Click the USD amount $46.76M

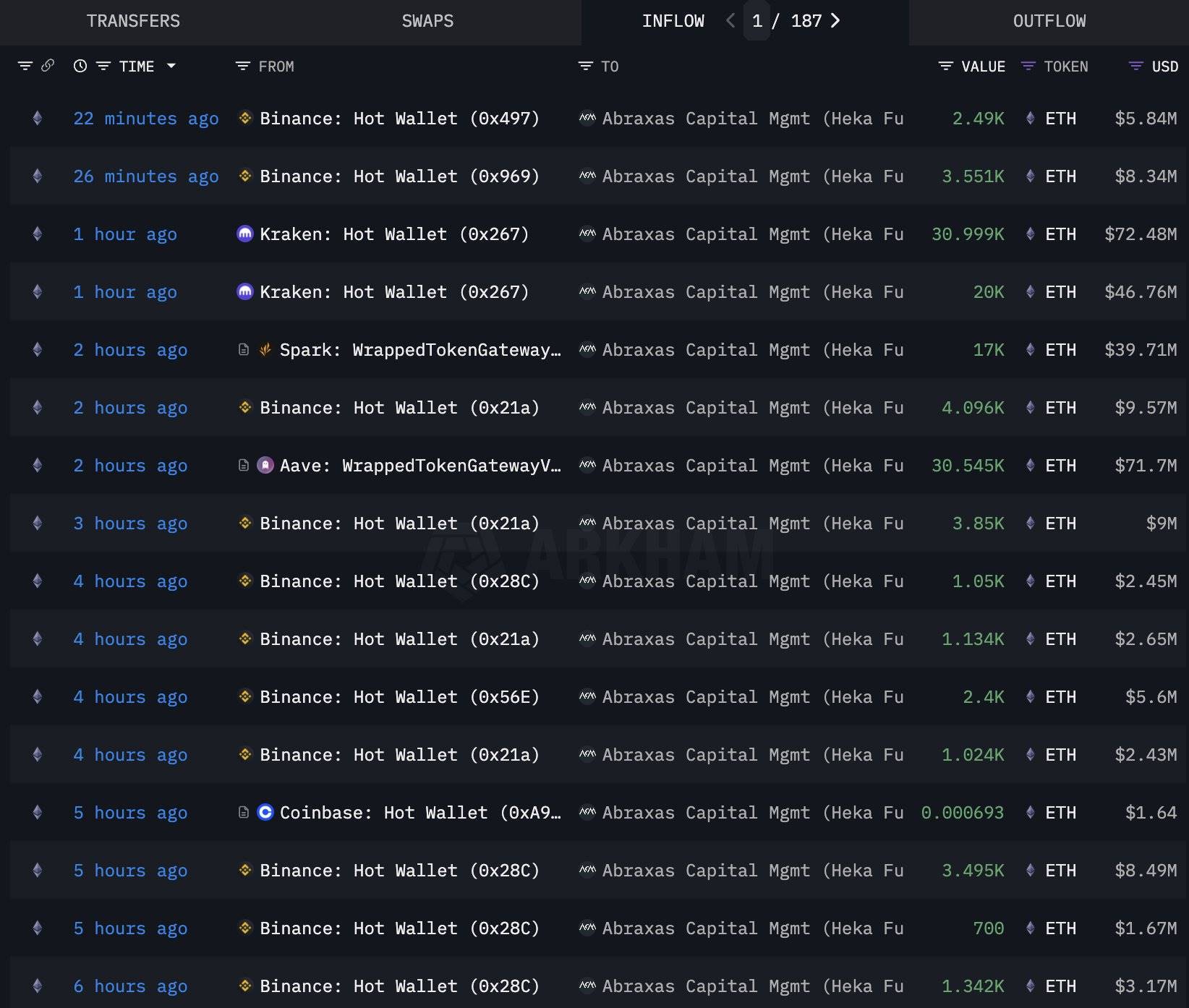pyautogui.click(x=1141, y=292)
